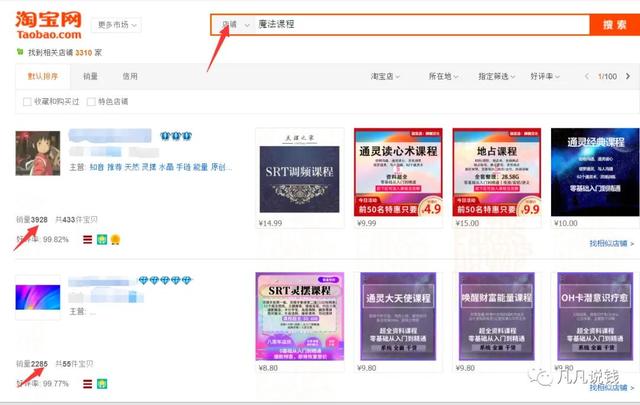Screen dimensions: 640x405
Task: Click the second shop's blue diamond rating icons
Action: point(168,281)
